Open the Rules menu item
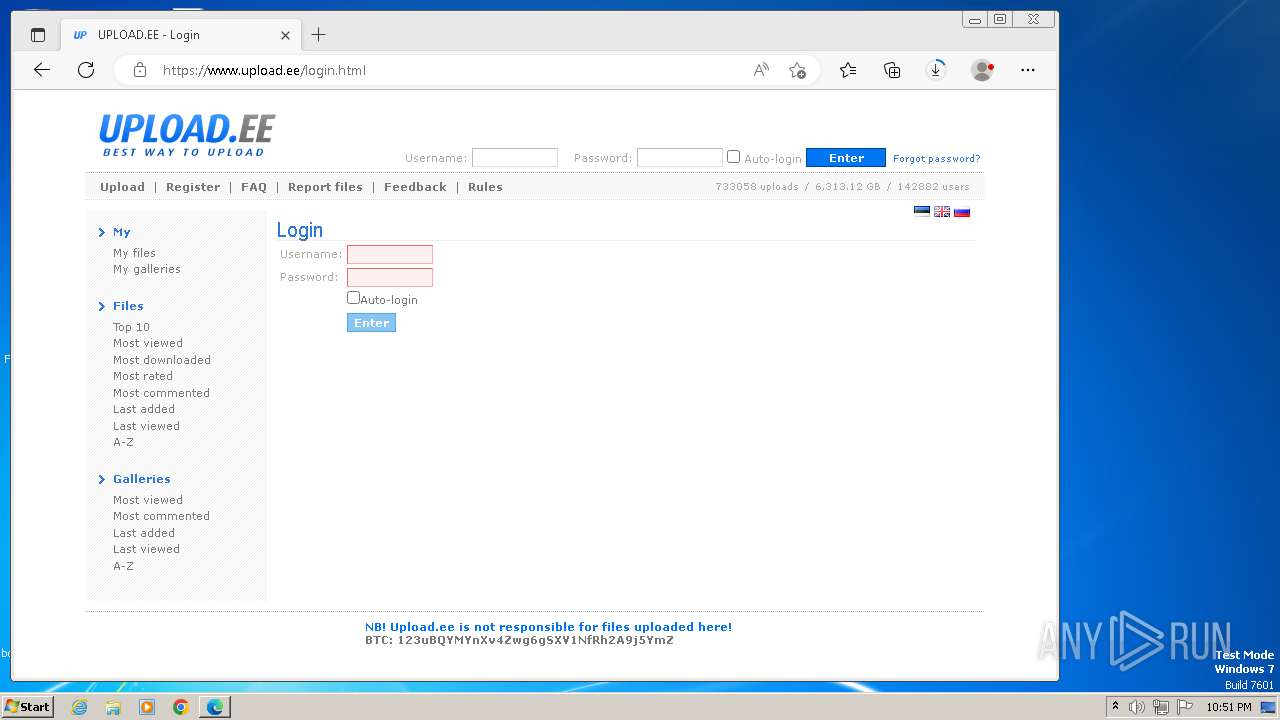This screenshot has height=720, width=1280. (485, 187)
